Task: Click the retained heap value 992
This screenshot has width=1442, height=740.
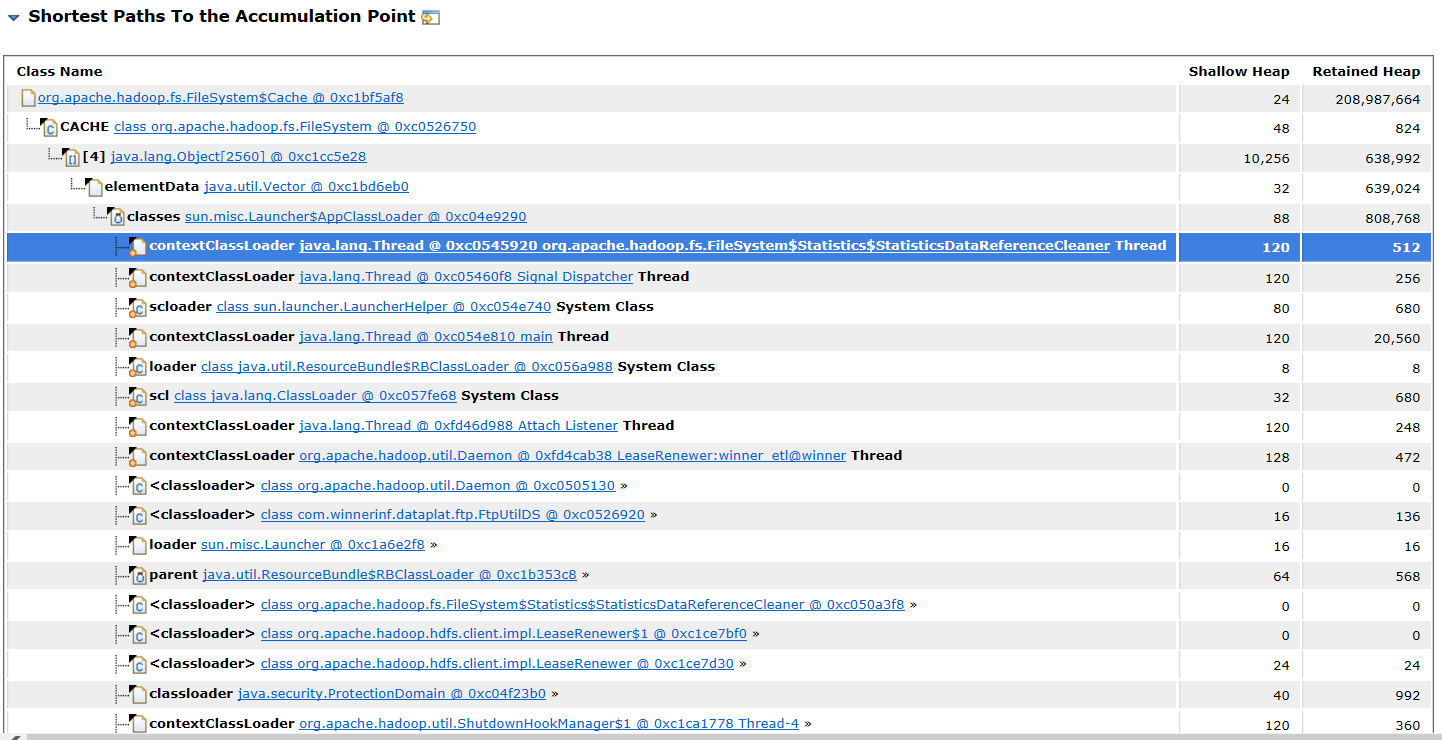Action: [1409, 695]
